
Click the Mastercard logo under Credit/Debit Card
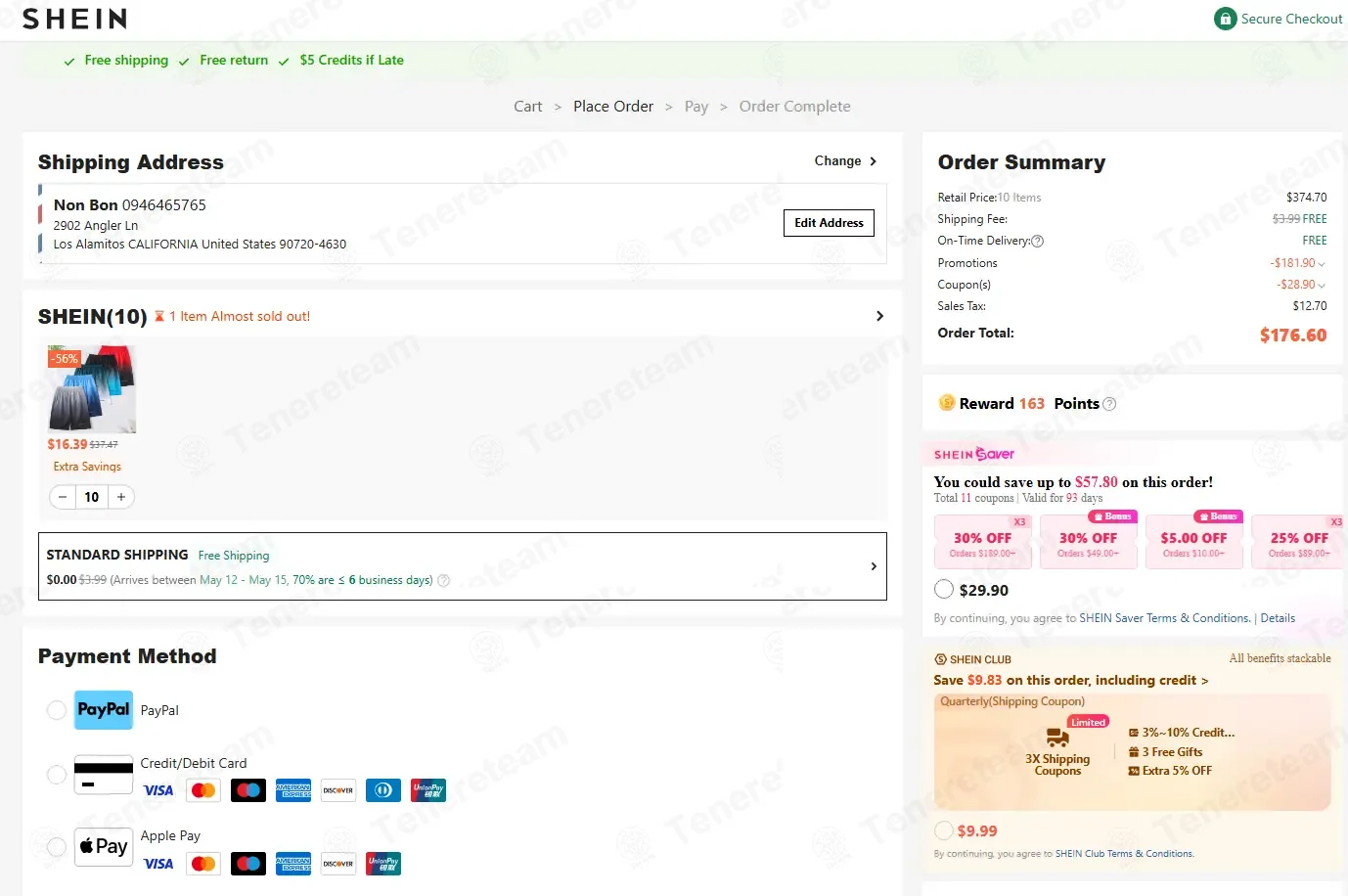coord(203,790)
